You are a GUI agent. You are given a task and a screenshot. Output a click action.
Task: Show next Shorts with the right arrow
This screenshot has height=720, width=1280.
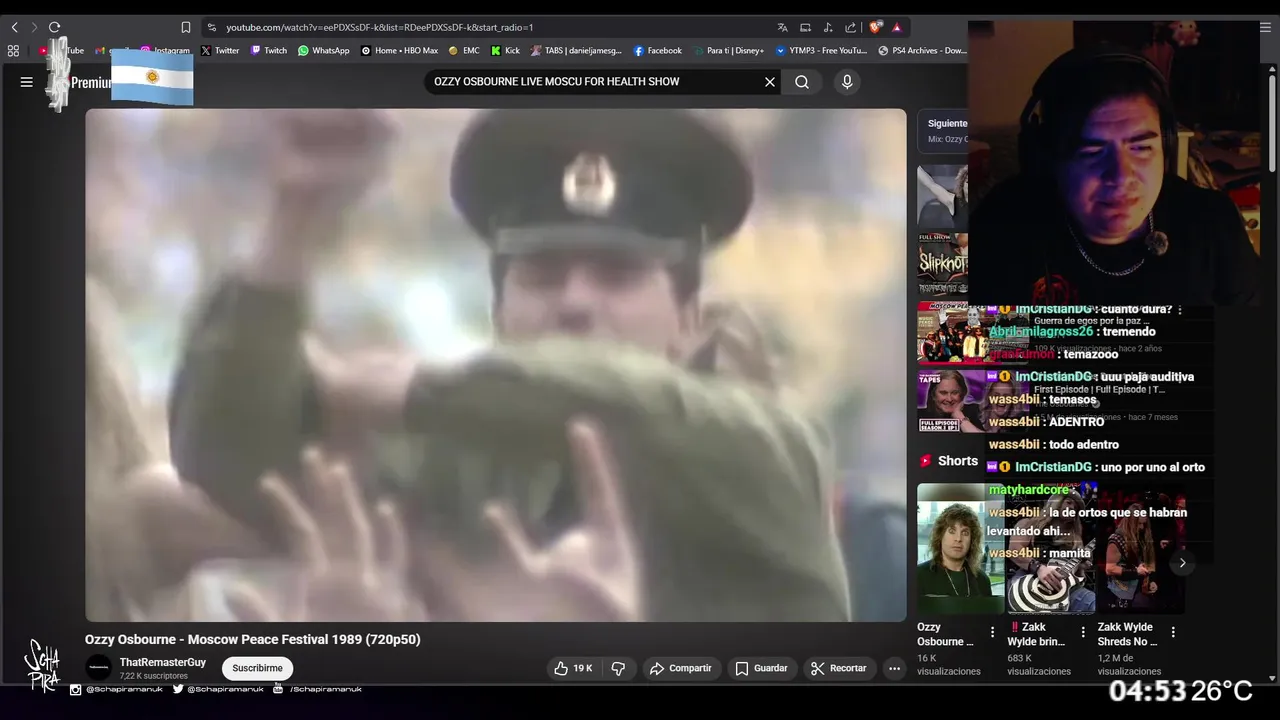pos(1182,563)
